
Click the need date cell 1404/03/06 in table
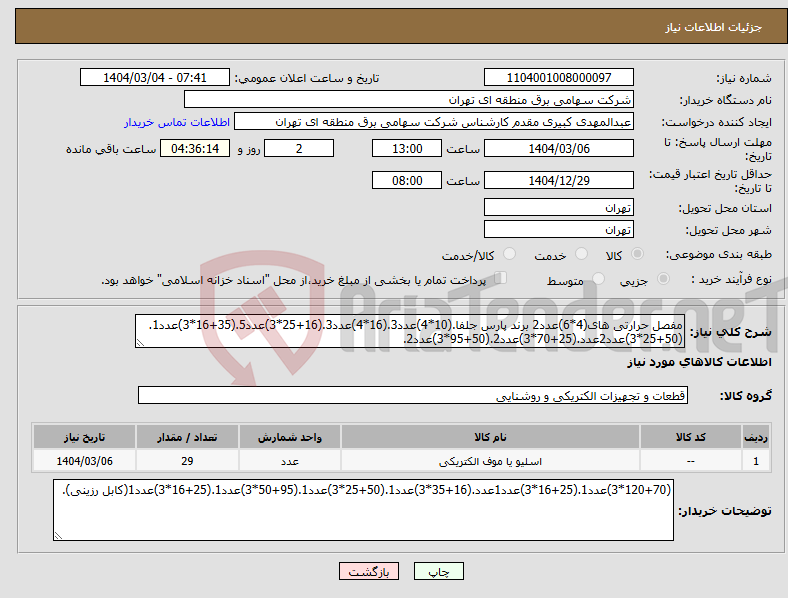(x=84, y=461)
